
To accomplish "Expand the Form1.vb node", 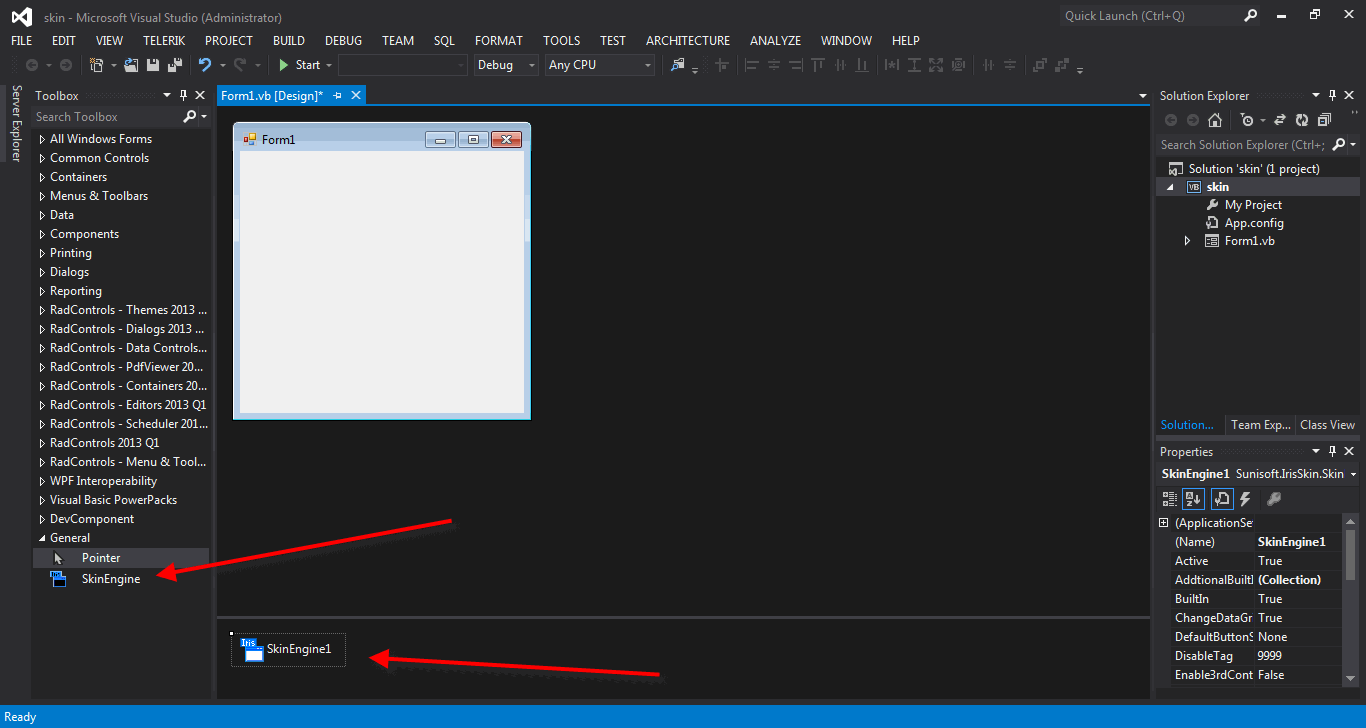I will tap(1187, 241).
